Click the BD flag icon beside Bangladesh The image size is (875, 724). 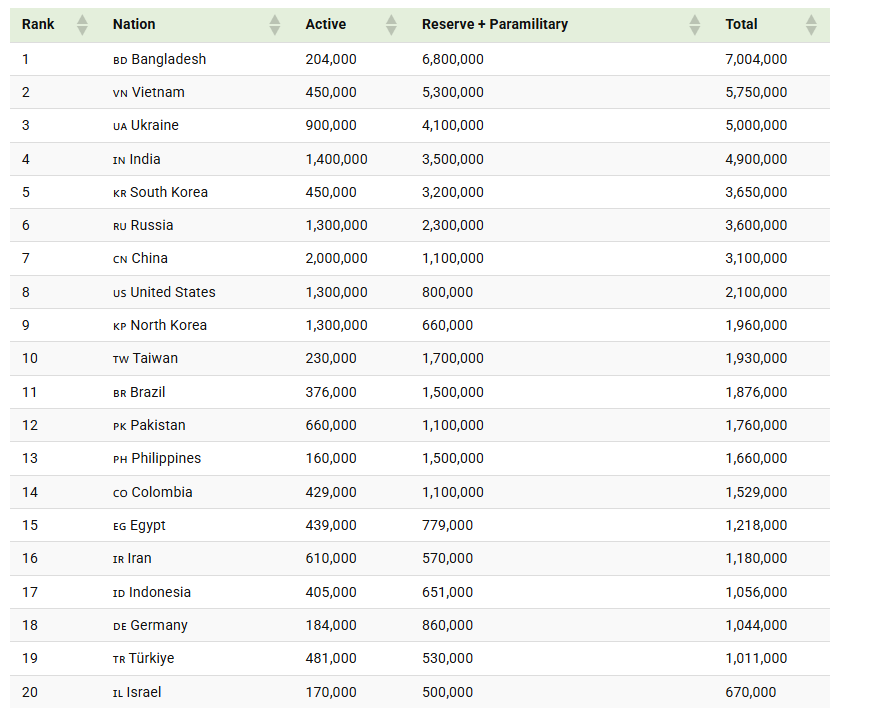click(x=120, y=60)
